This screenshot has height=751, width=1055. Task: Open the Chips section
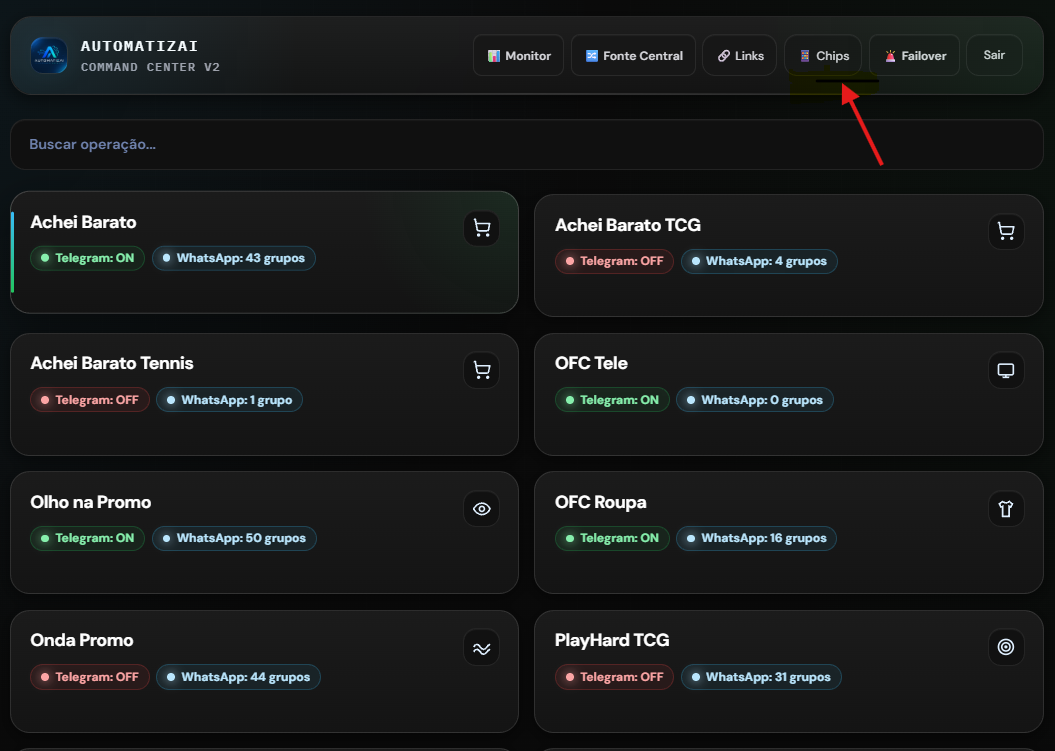pyautogui.click(x=823, y=55)
